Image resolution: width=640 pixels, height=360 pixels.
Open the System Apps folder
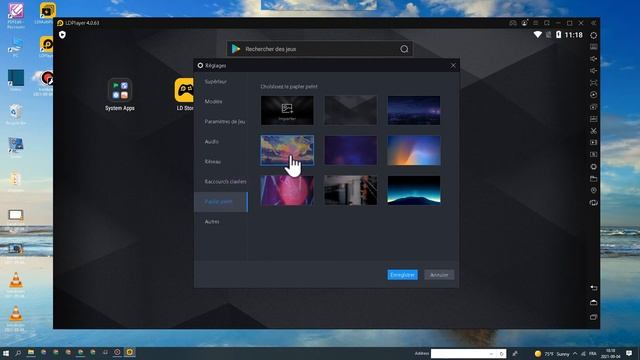(120, 95)
